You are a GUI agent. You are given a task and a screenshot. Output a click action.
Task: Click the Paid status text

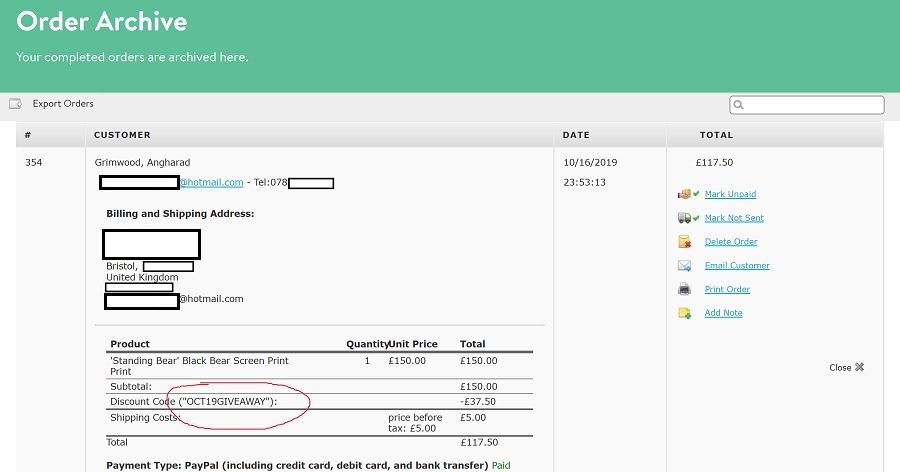coord(501,466)
